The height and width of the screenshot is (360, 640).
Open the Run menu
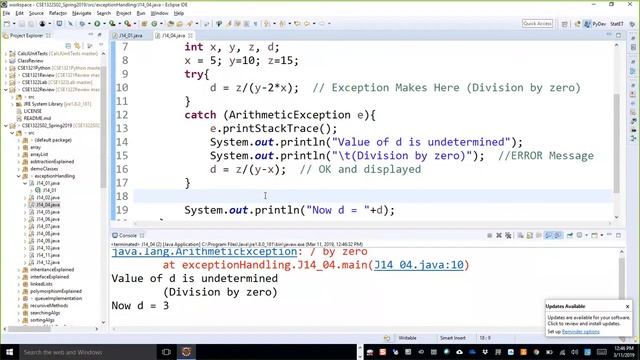tap(141, 13)
